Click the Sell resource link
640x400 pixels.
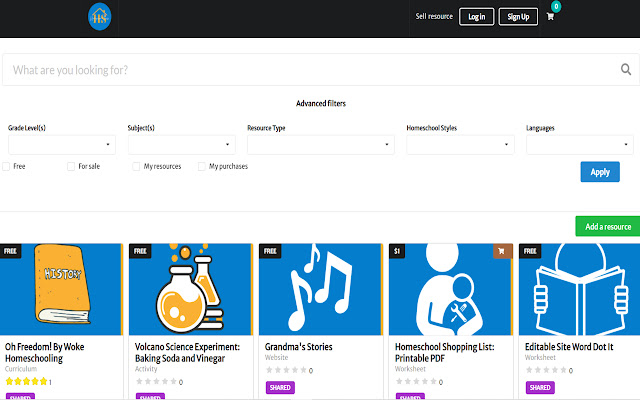point(434,16)
